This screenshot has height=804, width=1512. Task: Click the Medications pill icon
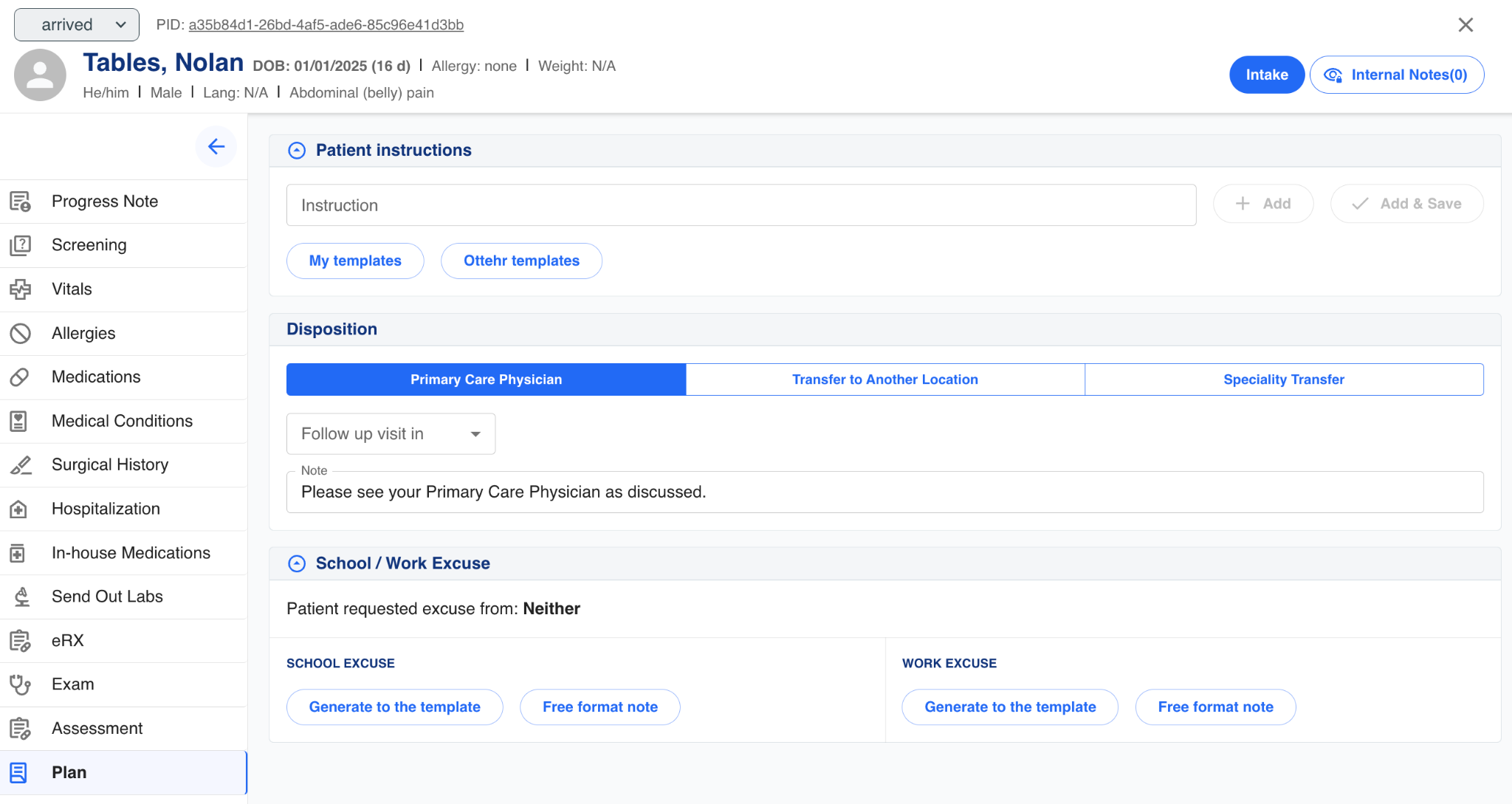20,377
